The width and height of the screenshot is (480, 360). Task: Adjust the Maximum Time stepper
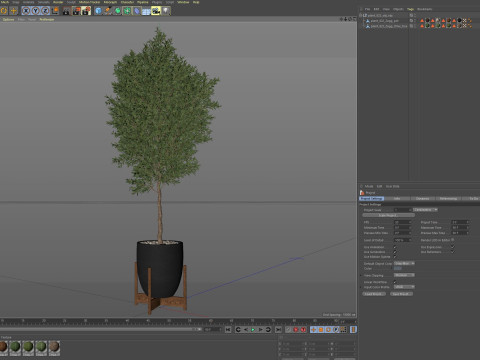[468, 228]
